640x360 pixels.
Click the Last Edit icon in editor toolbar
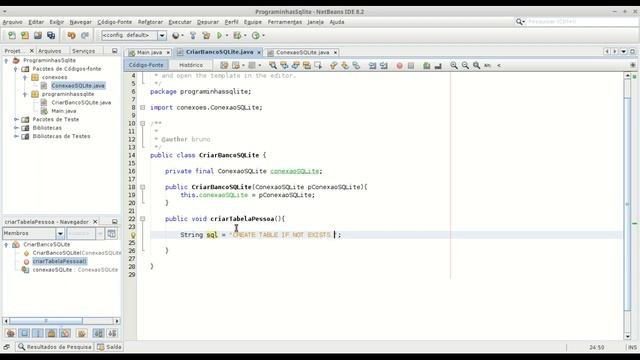(224, 65)
